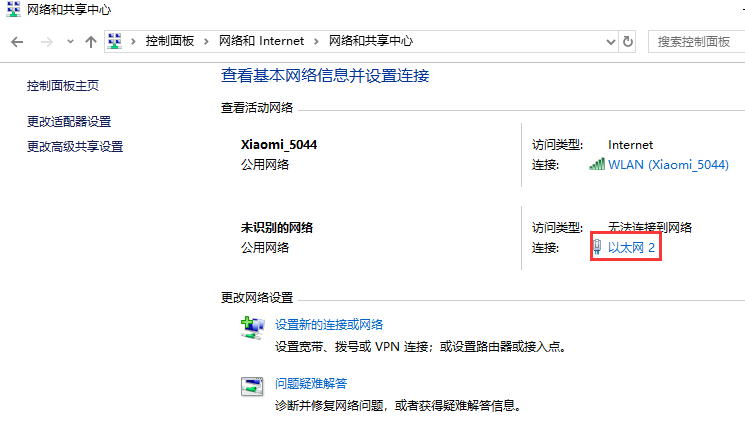745x437 pixels.
Task: Open 更改高级共享设置 in the left sidebar
Action: [x=75, y=147]
